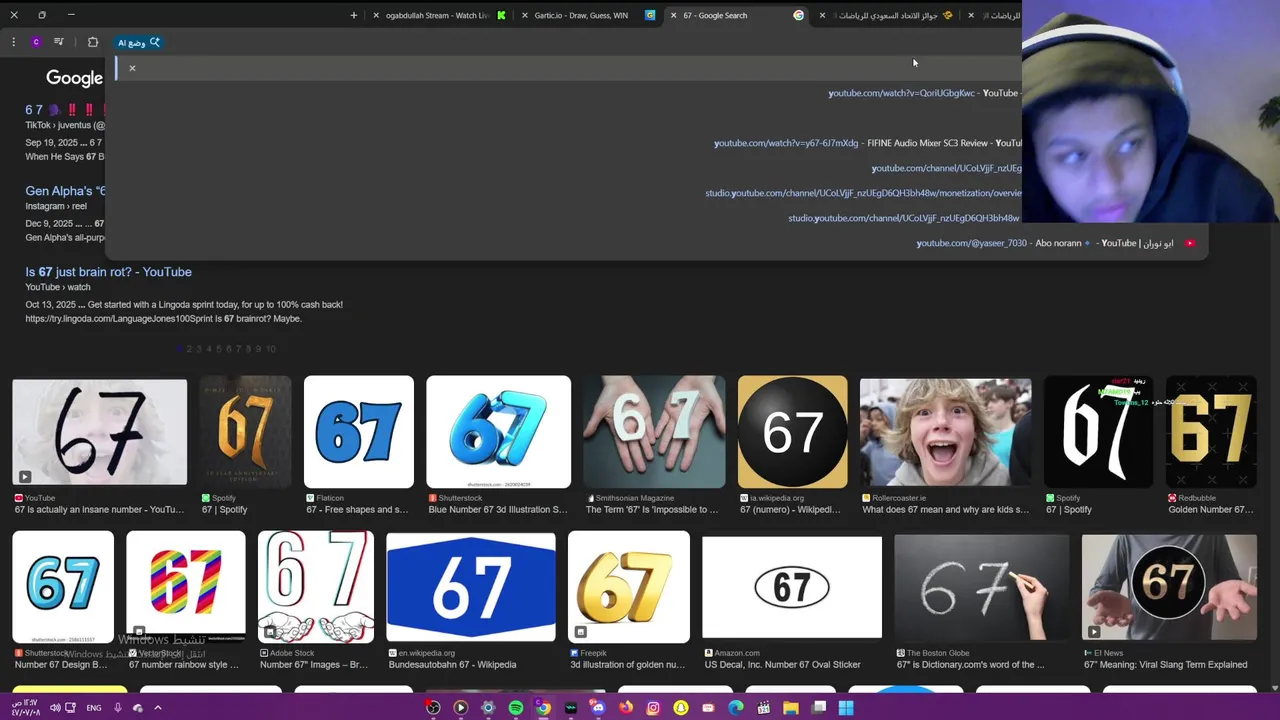Click the AI mode button
The width and height of the screenshot is (1280, 720).
(x=139, y=42)
